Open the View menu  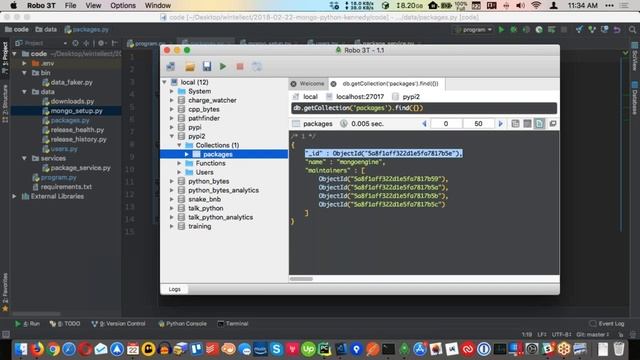[93, 5]
